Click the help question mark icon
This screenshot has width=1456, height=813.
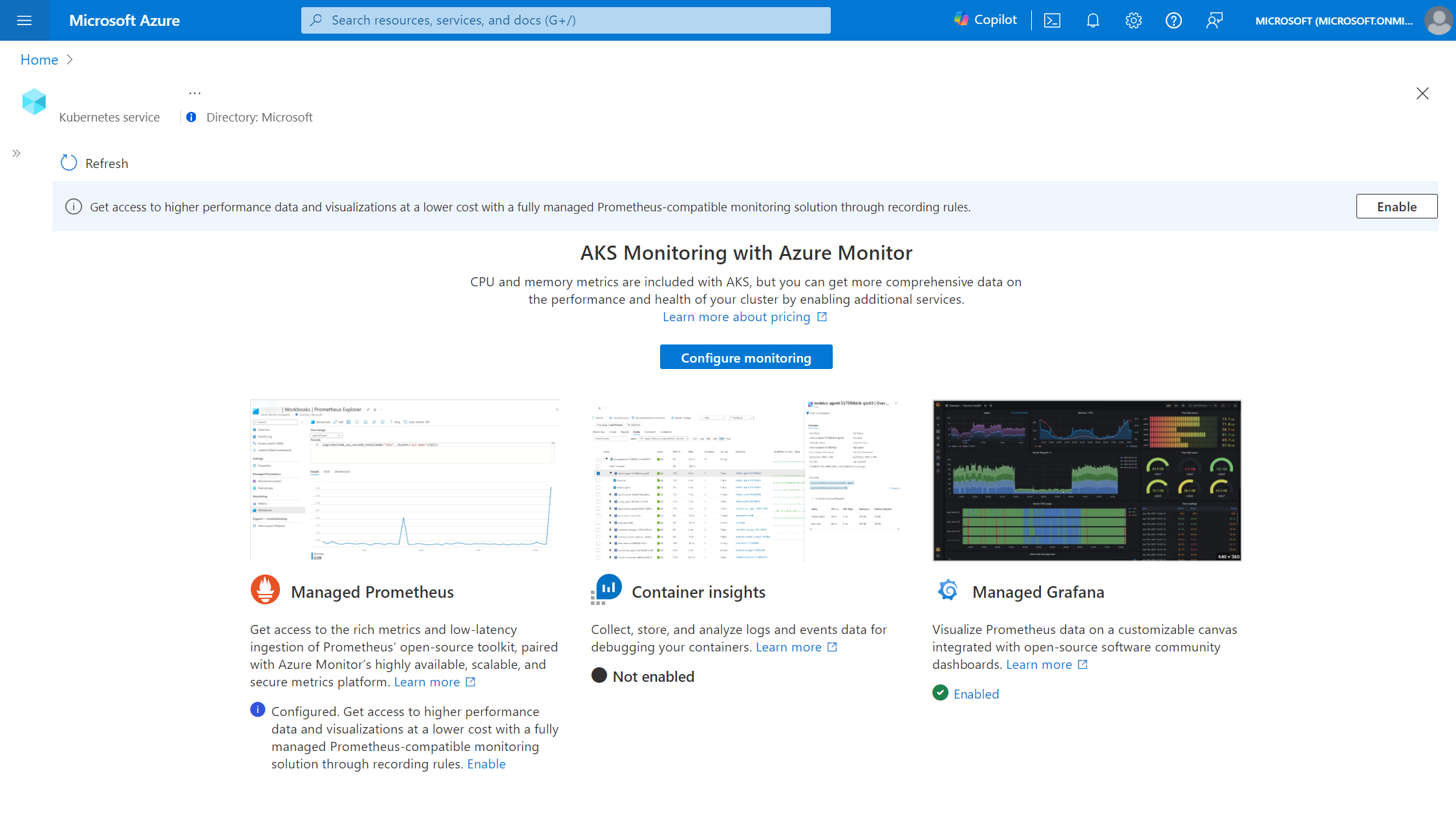click(x=1173, y=20)
